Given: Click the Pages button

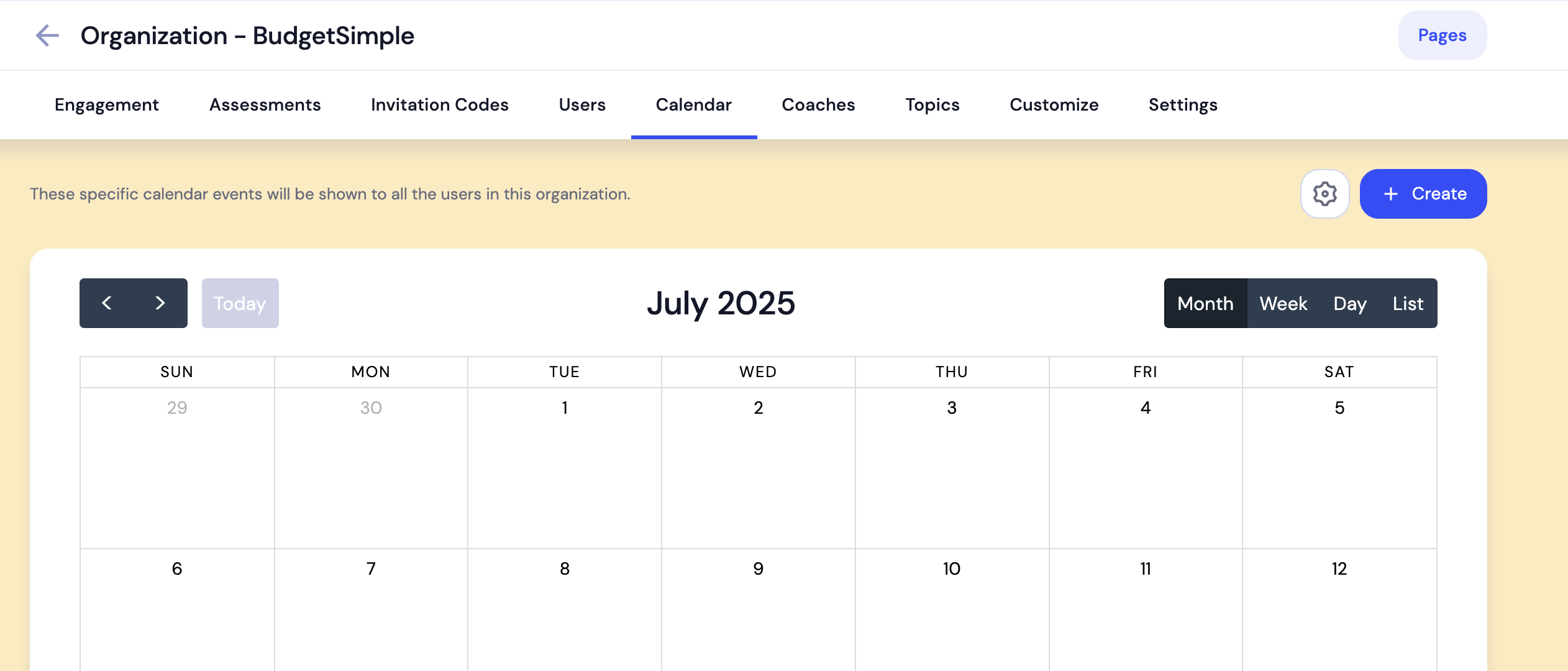Looking at the screenshot, I should click(x=1443, y=35).
